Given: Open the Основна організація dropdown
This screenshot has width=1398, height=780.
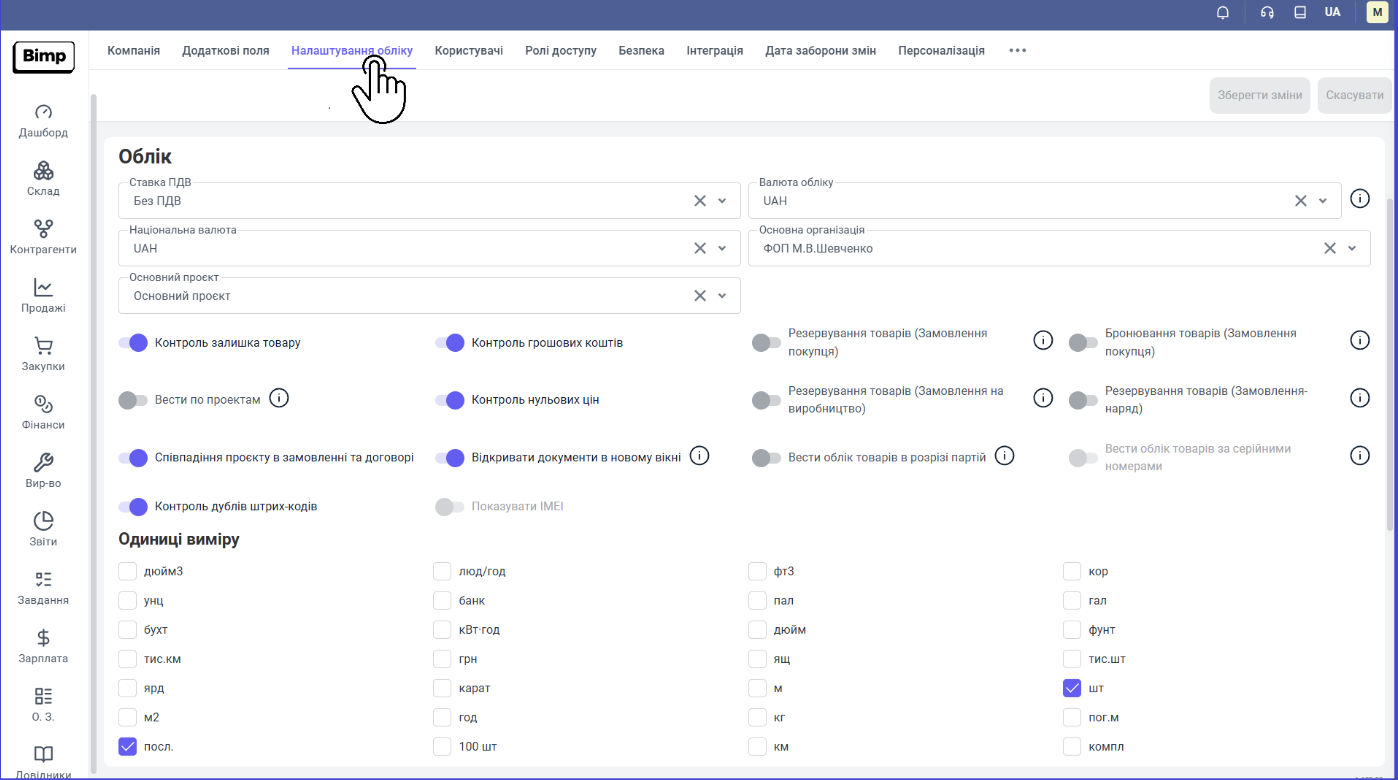Looking at the screenshot, I should pos(1352,249).
